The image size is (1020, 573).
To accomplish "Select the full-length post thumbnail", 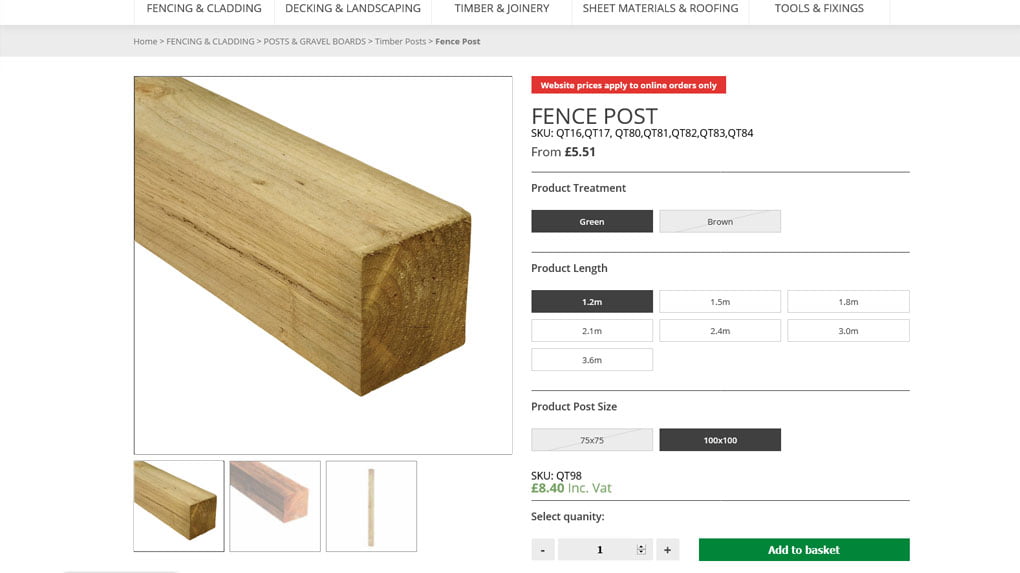I will tap(371, 505).
